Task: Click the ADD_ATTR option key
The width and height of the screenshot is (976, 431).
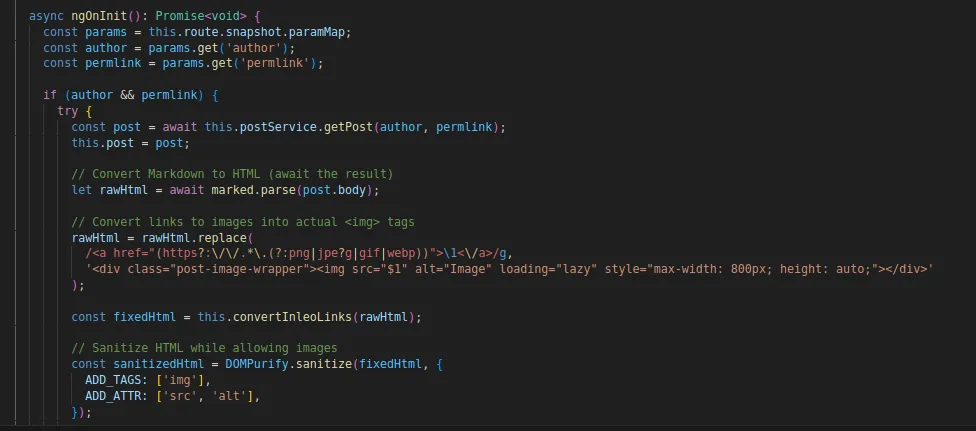Action: [x=113, y=396]
